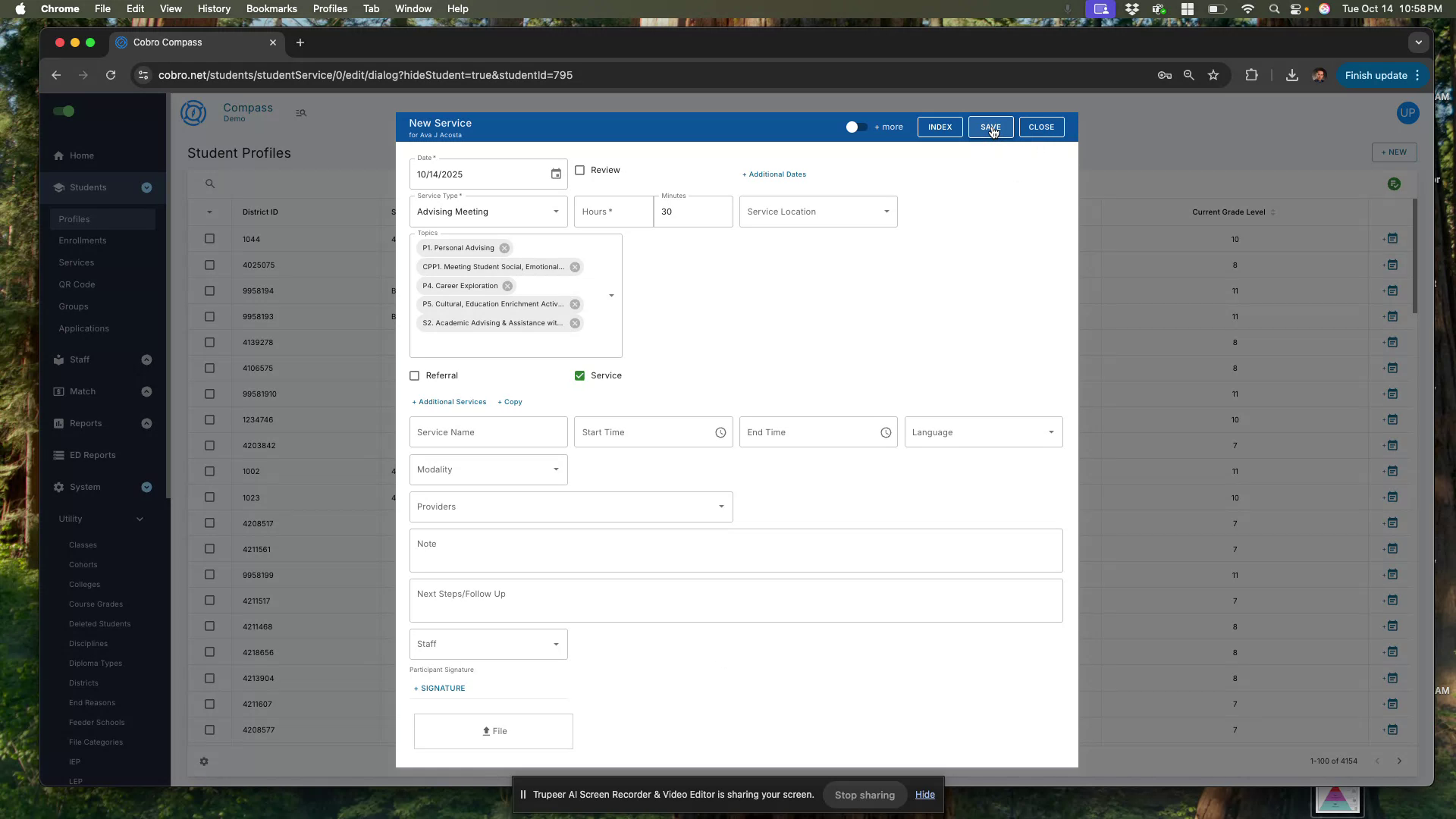Viewport: 1456px width, 819px height.
Task: Enable the Referral checkbox
Action: tap(415, 375)
